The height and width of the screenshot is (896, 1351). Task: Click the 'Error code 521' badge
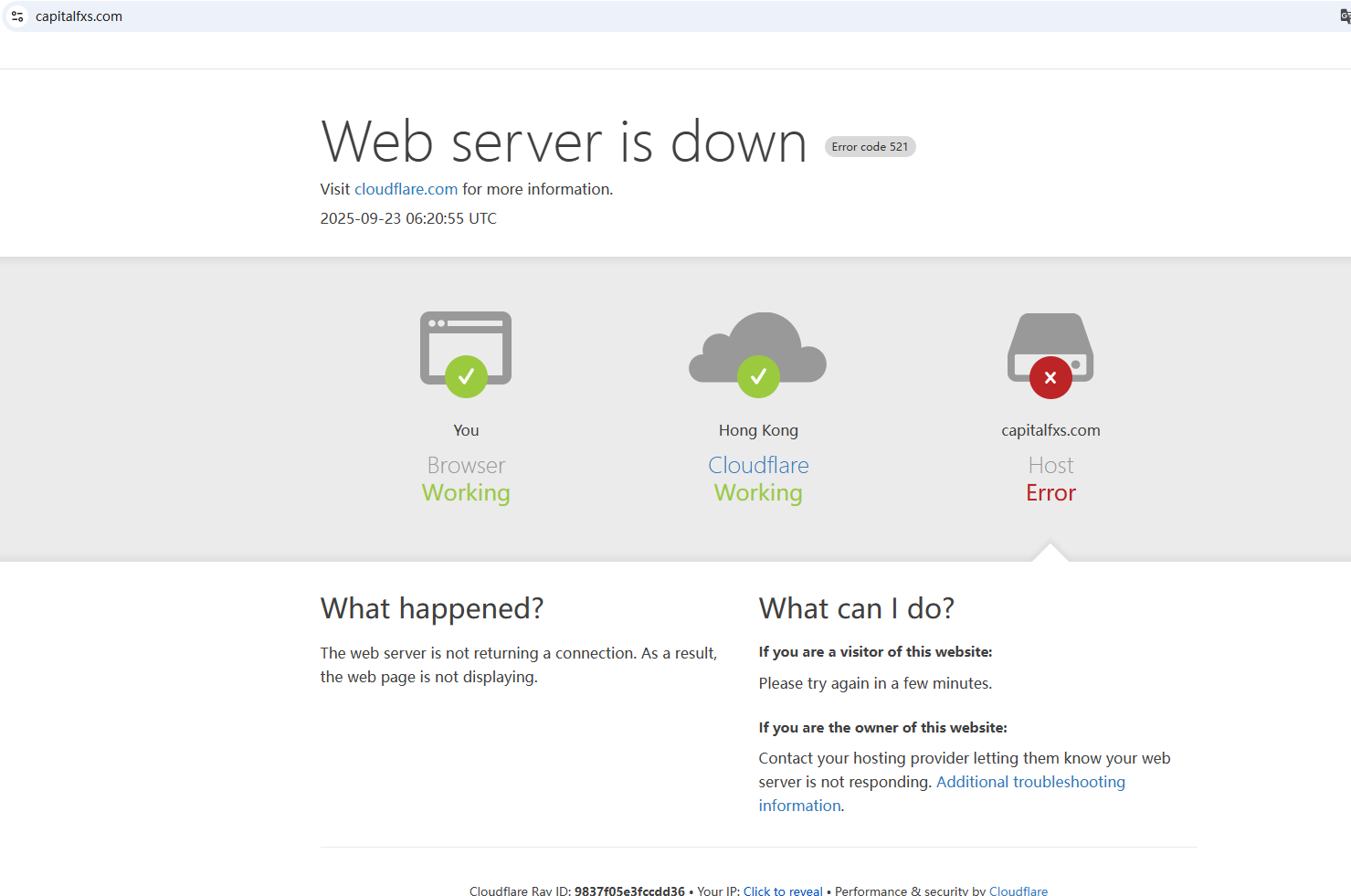tap(870, 146)
